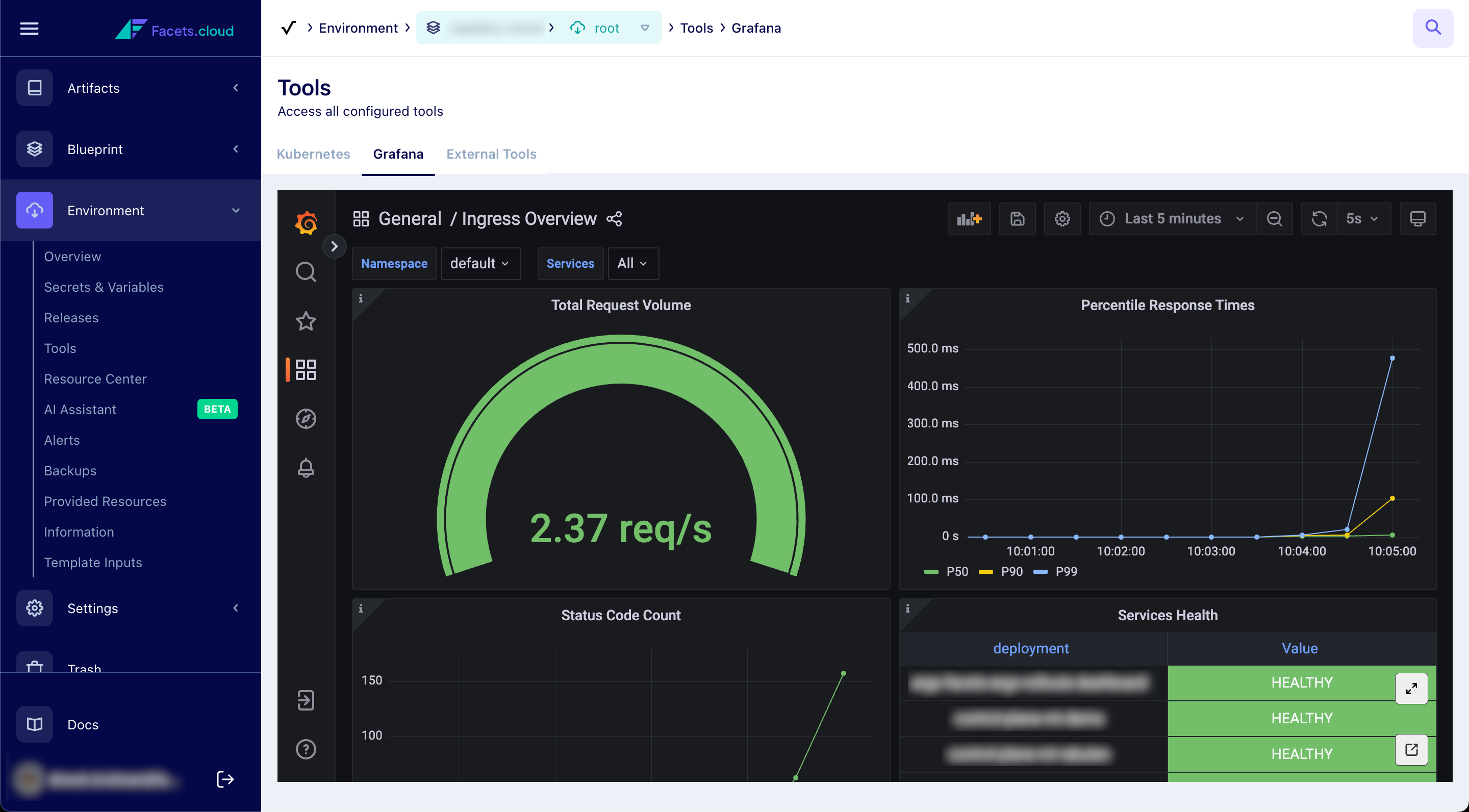Viewport: 1469px width, 812px height.
Task: Open the dashboard settings gear
Action: 1062,219
